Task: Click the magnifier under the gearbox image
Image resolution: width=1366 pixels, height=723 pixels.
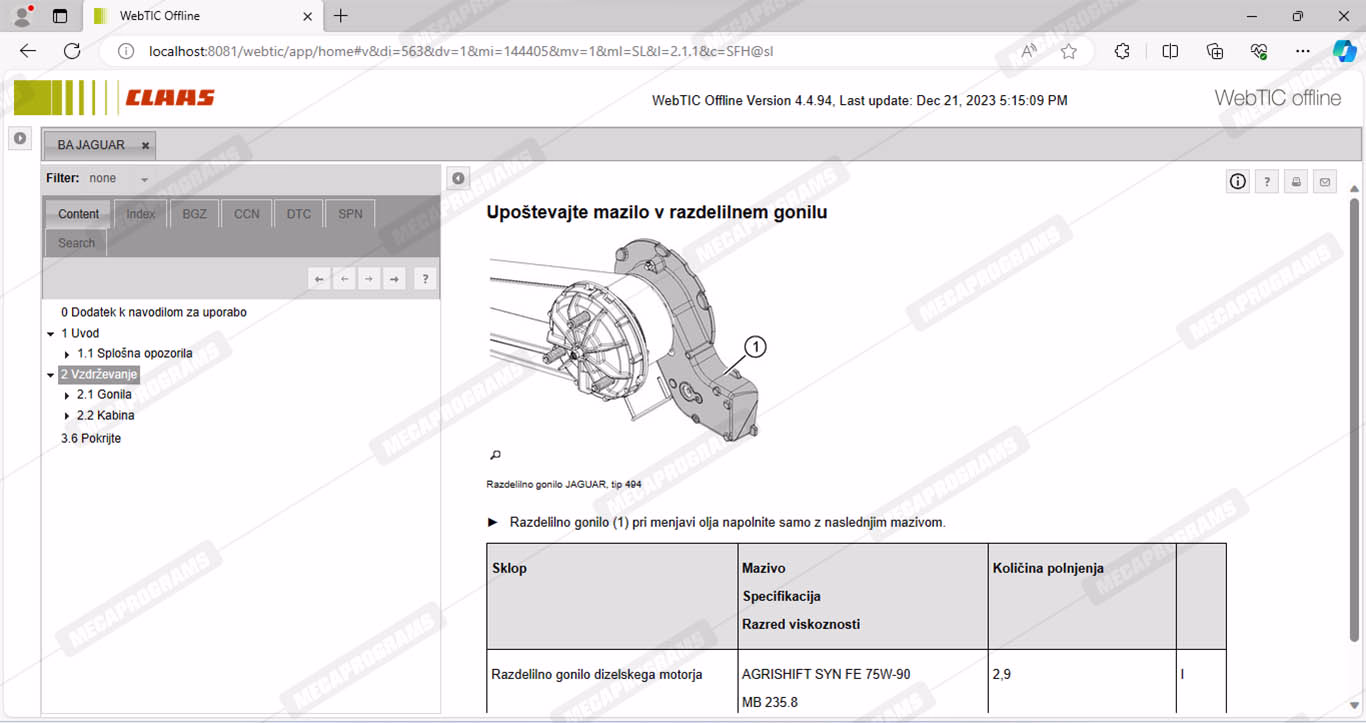Action: [495, 455]
